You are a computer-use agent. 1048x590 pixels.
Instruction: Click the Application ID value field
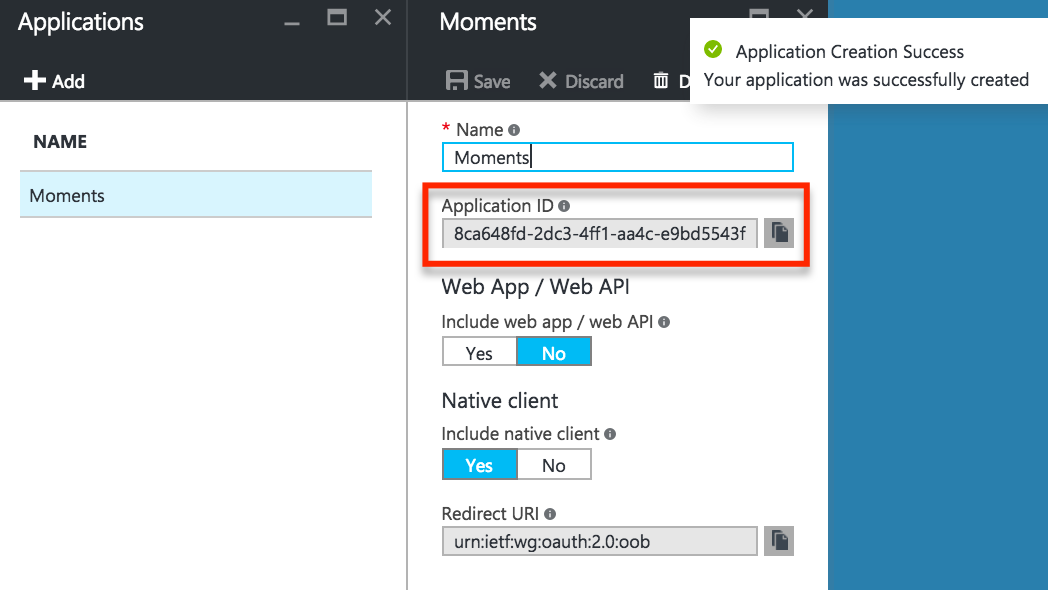[x=600, y=233]
